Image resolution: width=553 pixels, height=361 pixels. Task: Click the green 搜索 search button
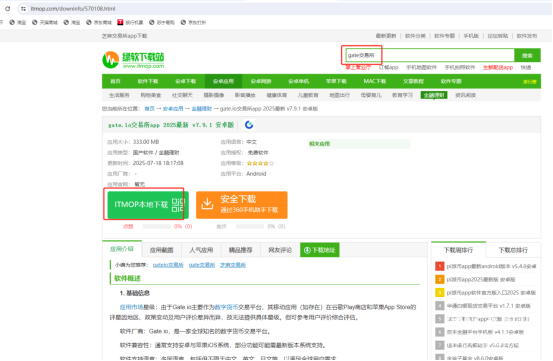point(527,55)
